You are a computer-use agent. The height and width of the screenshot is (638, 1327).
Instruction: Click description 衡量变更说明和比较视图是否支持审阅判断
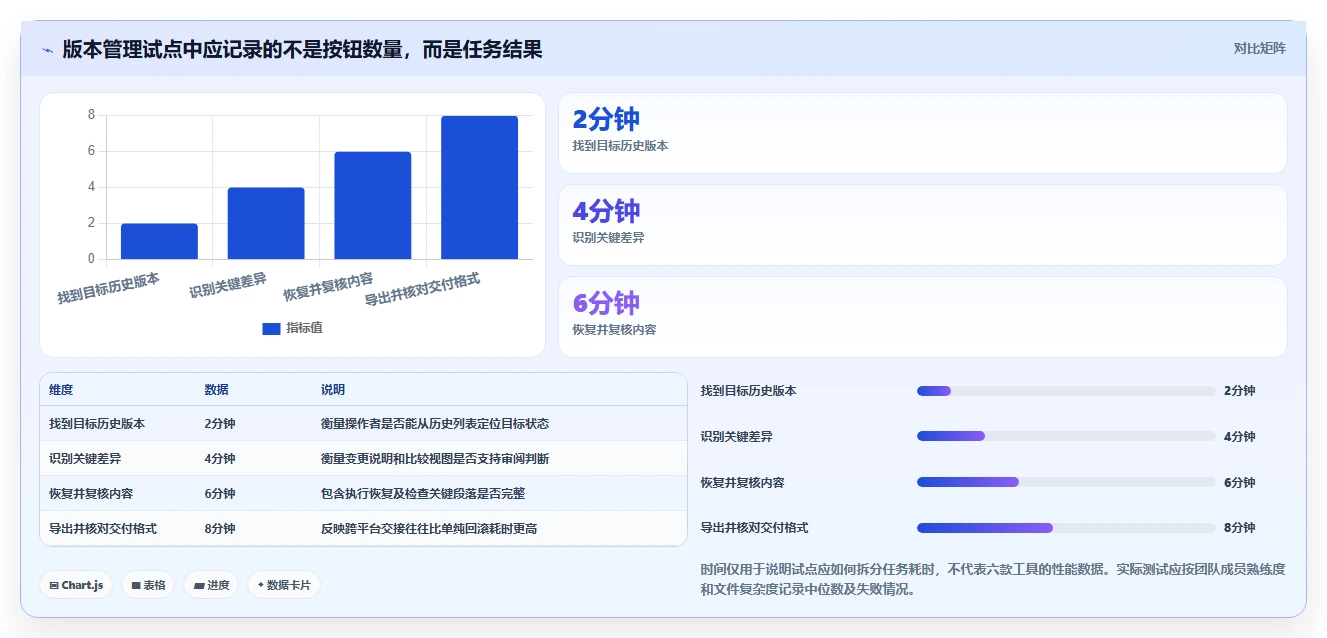pyautogui.click(x=435, y=459)
